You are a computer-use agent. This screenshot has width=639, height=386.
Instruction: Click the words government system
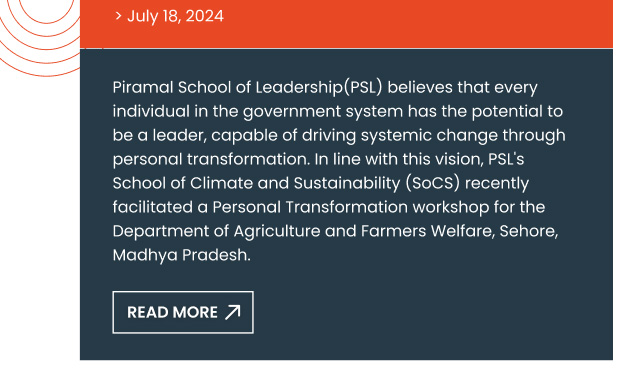[x=323, y=111]
